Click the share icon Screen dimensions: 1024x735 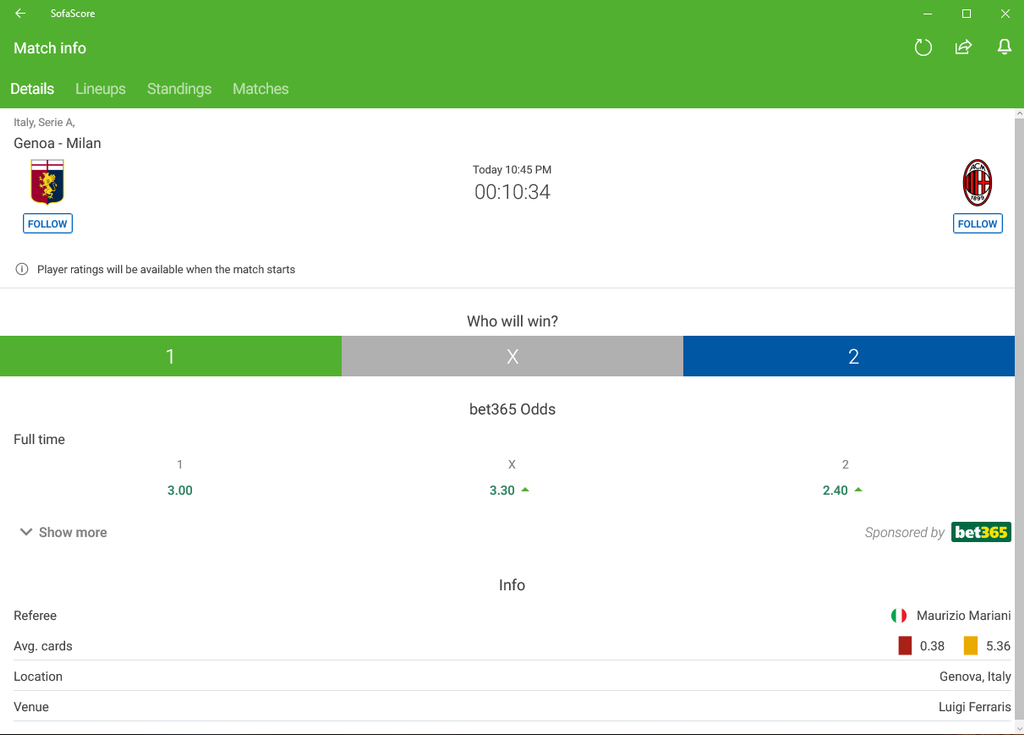963,48
